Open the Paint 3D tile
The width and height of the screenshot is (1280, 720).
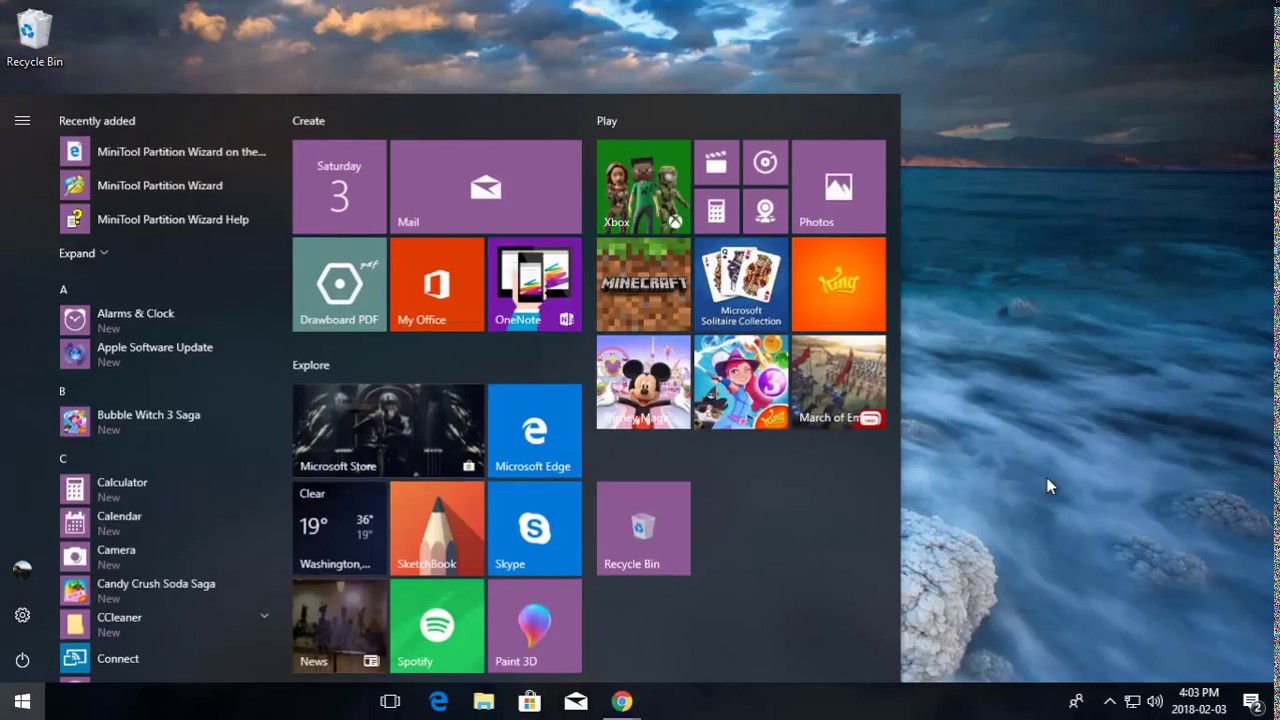534,626
